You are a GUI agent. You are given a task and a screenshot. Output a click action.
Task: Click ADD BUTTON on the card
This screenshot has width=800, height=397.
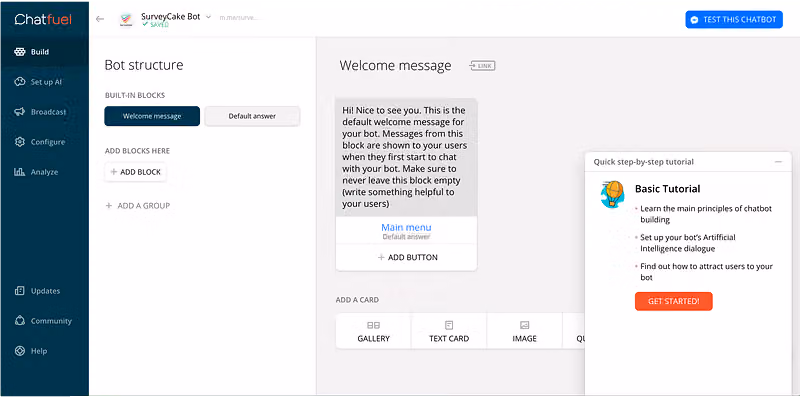(x=406, y=258)
